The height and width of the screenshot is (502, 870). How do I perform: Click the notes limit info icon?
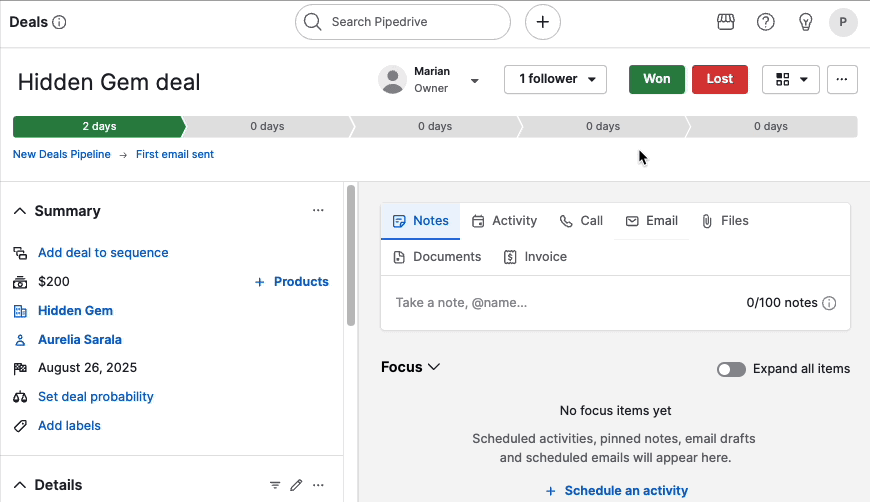(829, 303)
